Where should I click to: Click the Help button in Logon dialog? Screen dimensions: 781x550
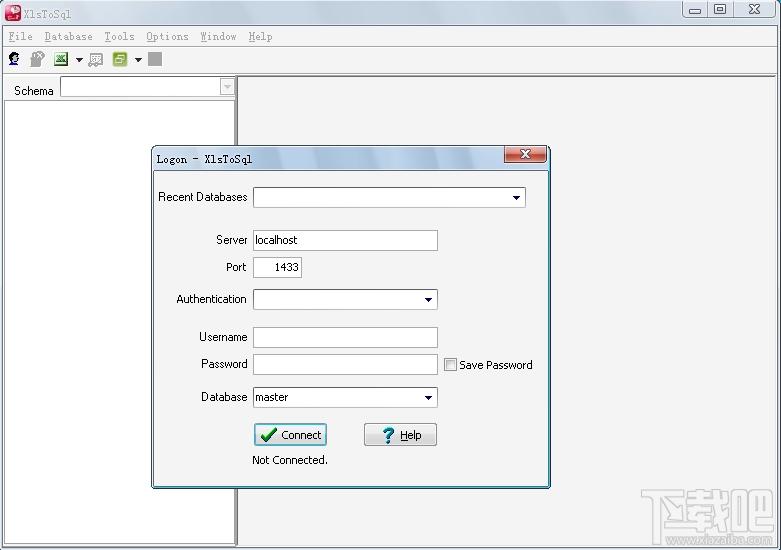pos(400,435)
